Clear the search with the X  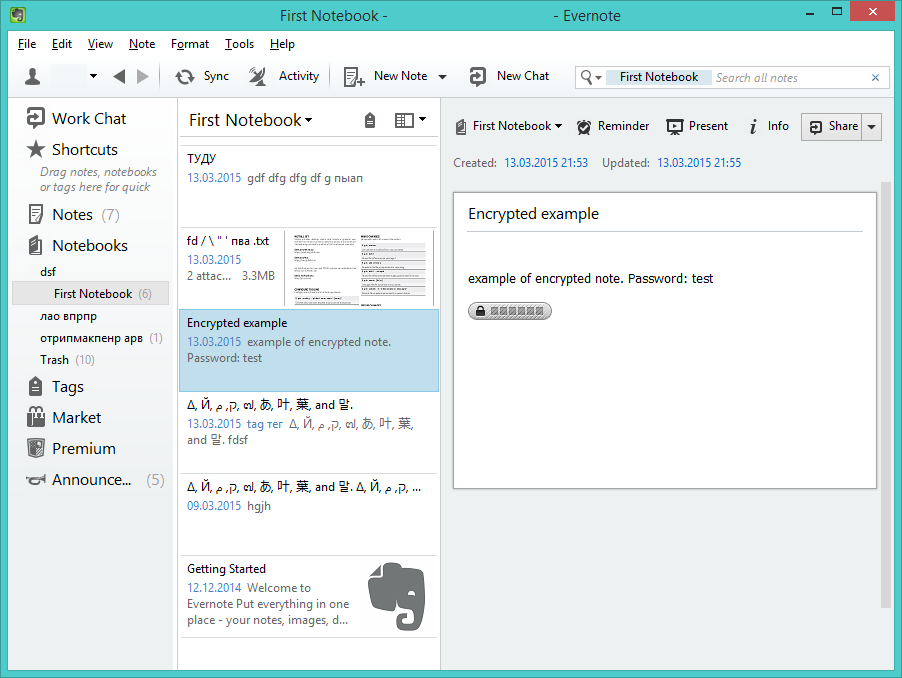(876, 78)
